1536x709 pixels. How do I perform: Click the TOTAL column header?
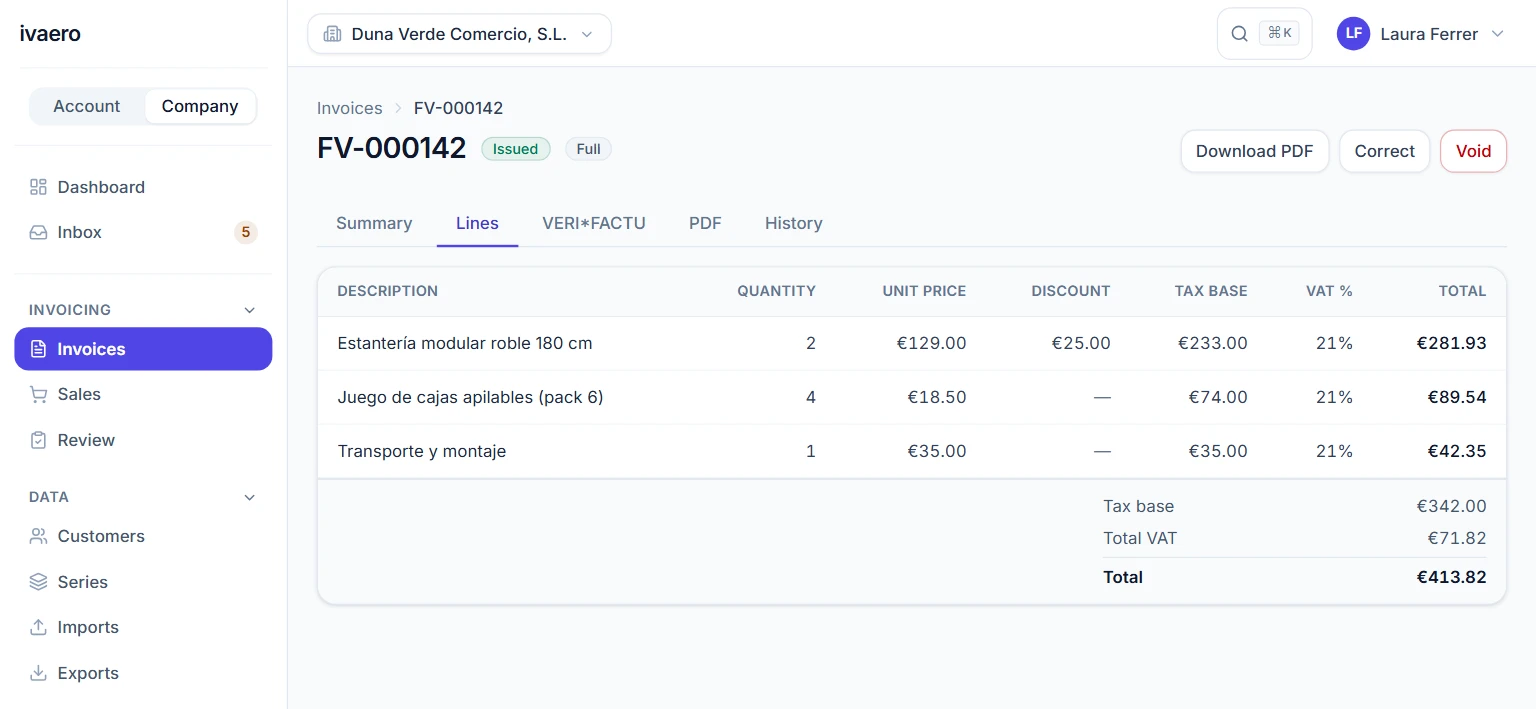click(x=1462, y=291)
